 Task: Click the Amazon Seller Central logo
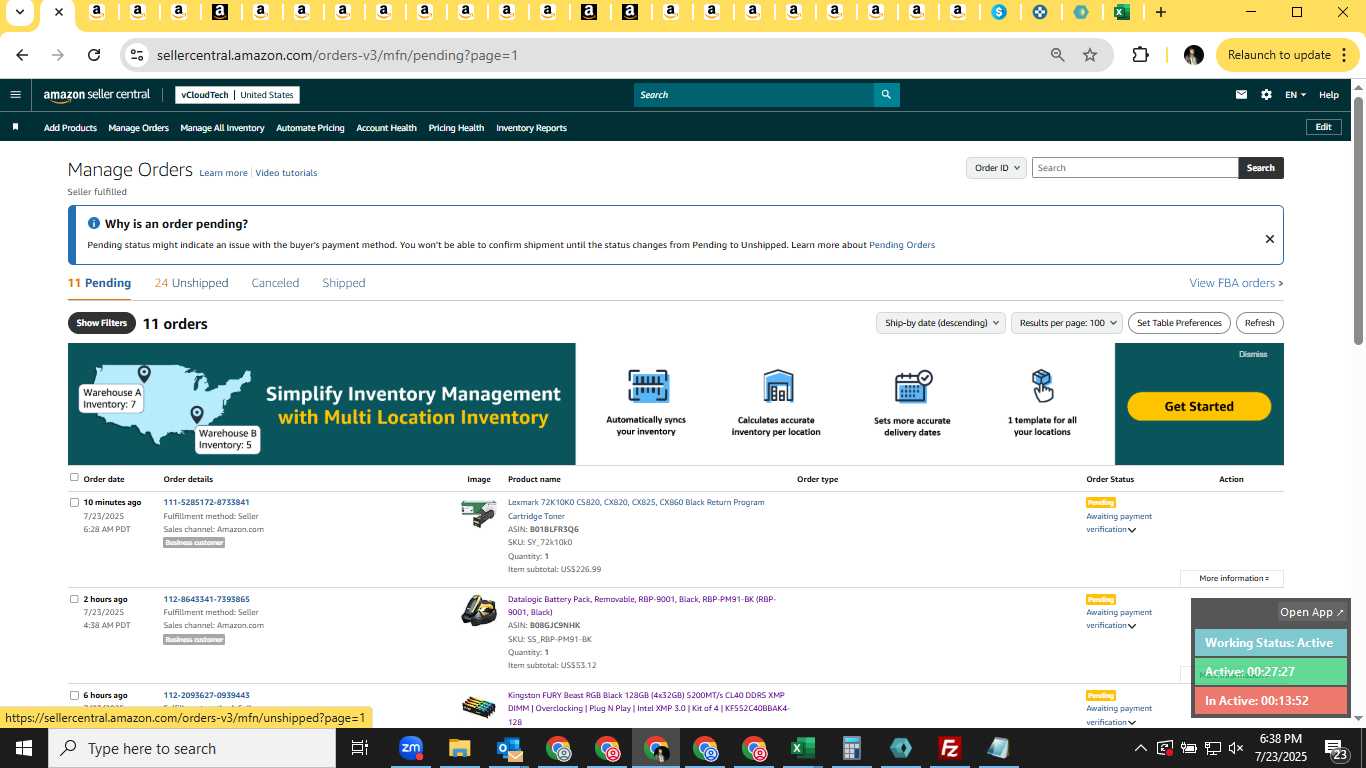click(x=97, y=95)
